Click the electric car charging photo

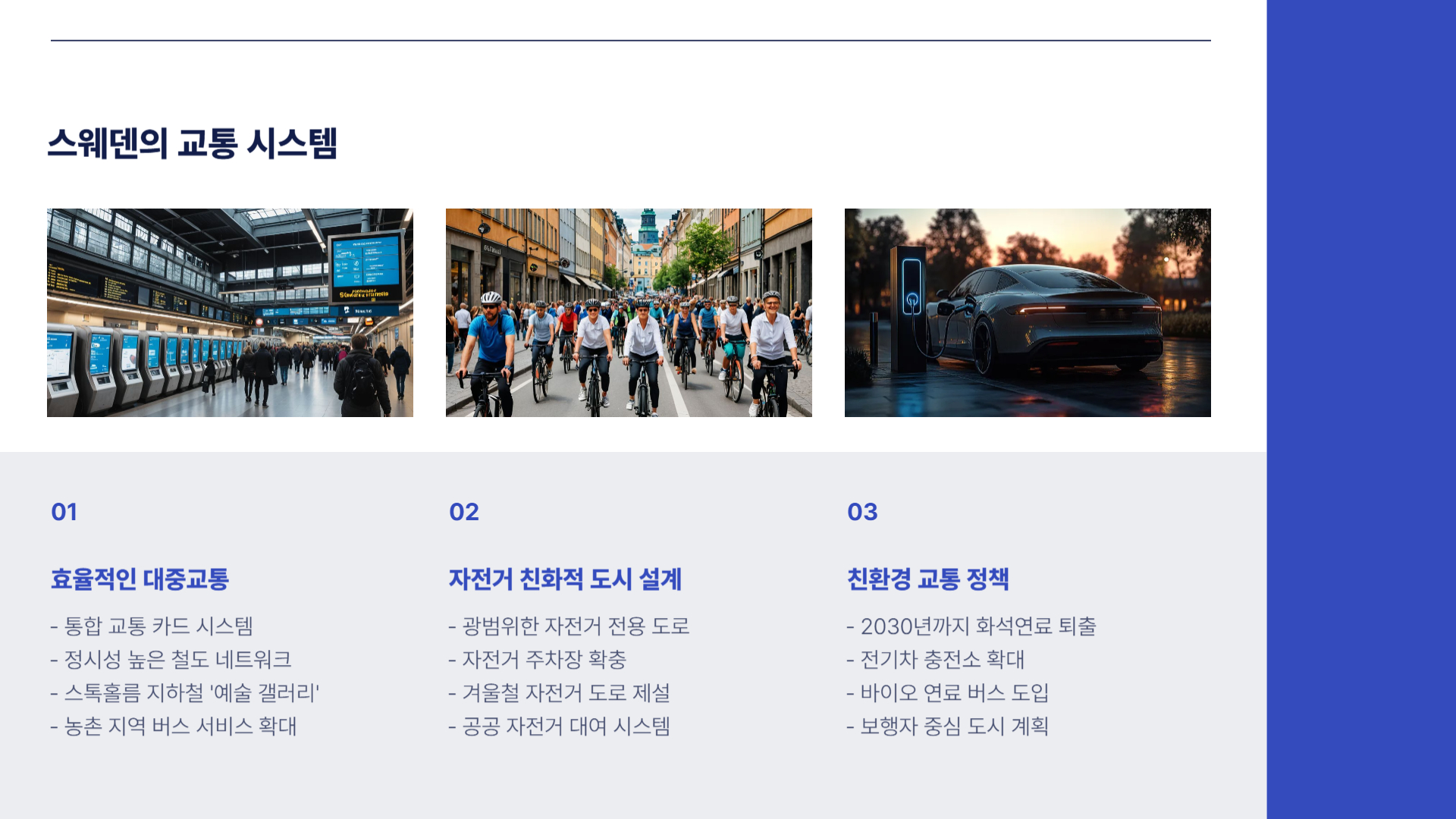tap(1028, 312)
